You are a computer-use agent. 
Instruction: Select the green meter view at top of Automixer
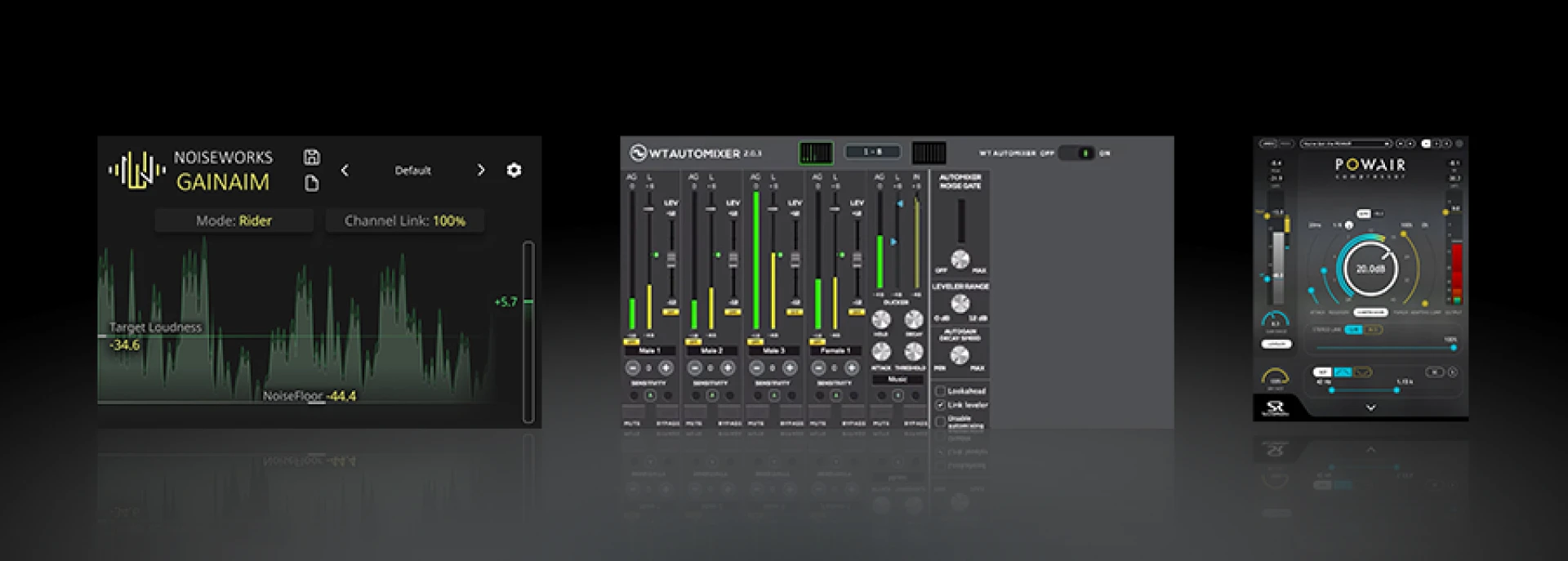(815, 153)
